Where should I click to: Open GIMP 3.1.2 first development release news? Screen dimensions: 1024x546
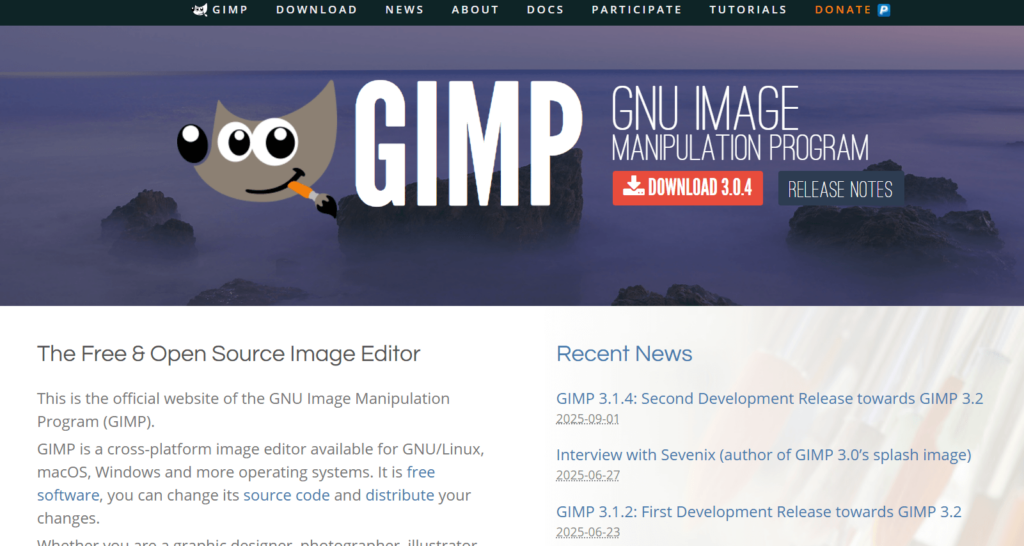pos(758,511)
